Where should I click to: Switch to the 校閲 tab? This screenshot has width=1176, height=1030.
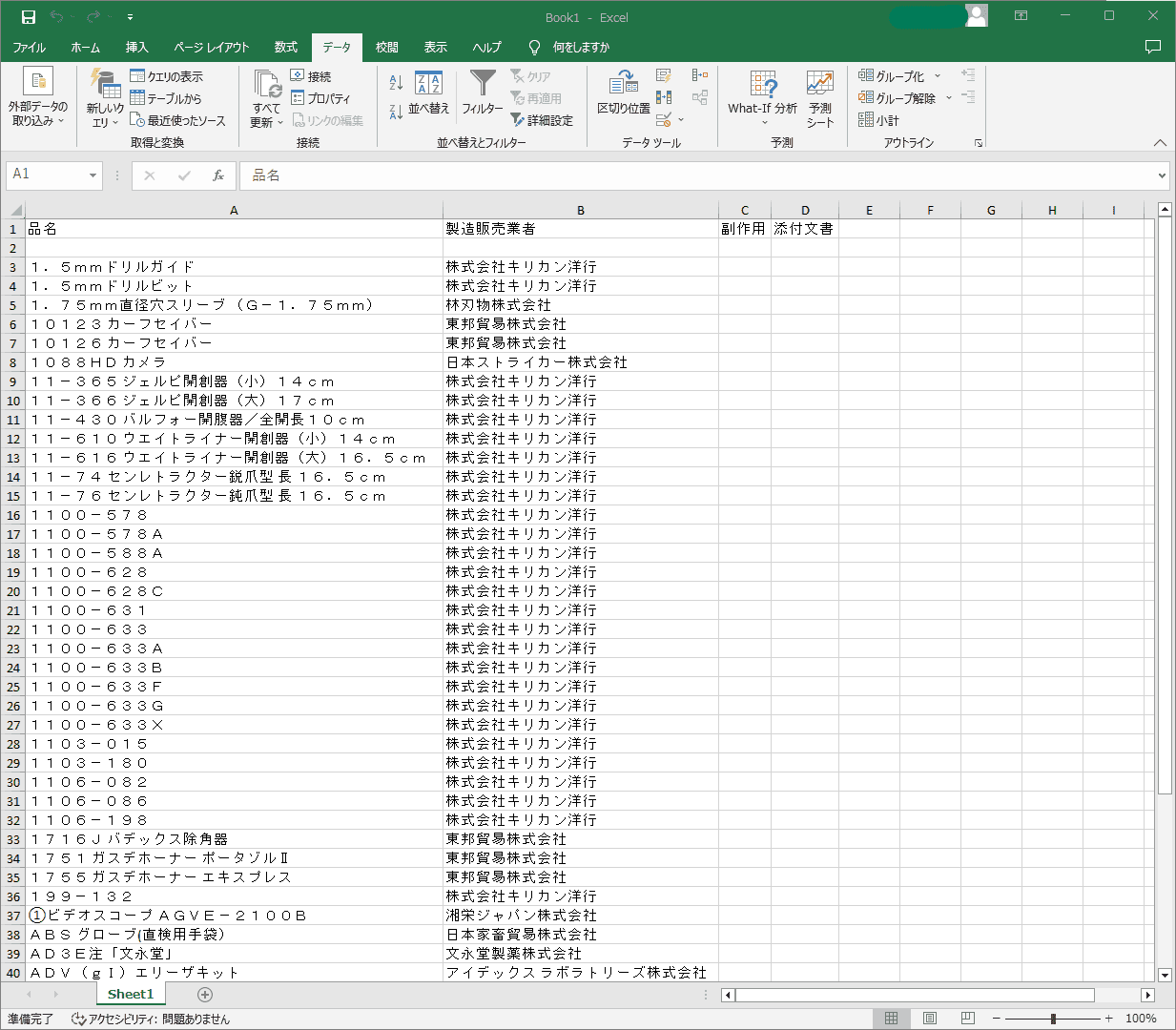pyautogui.click(x=387, y=47)
